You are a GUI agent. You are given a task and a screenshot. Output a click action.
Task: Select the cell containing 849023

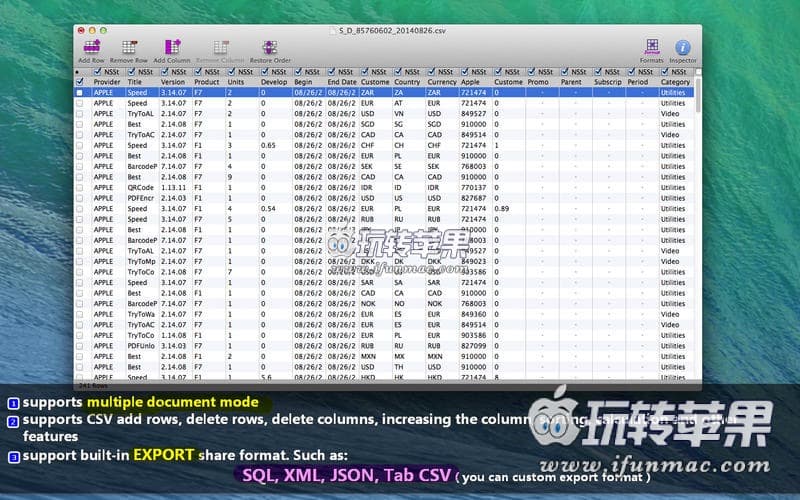tap(473, 261)
